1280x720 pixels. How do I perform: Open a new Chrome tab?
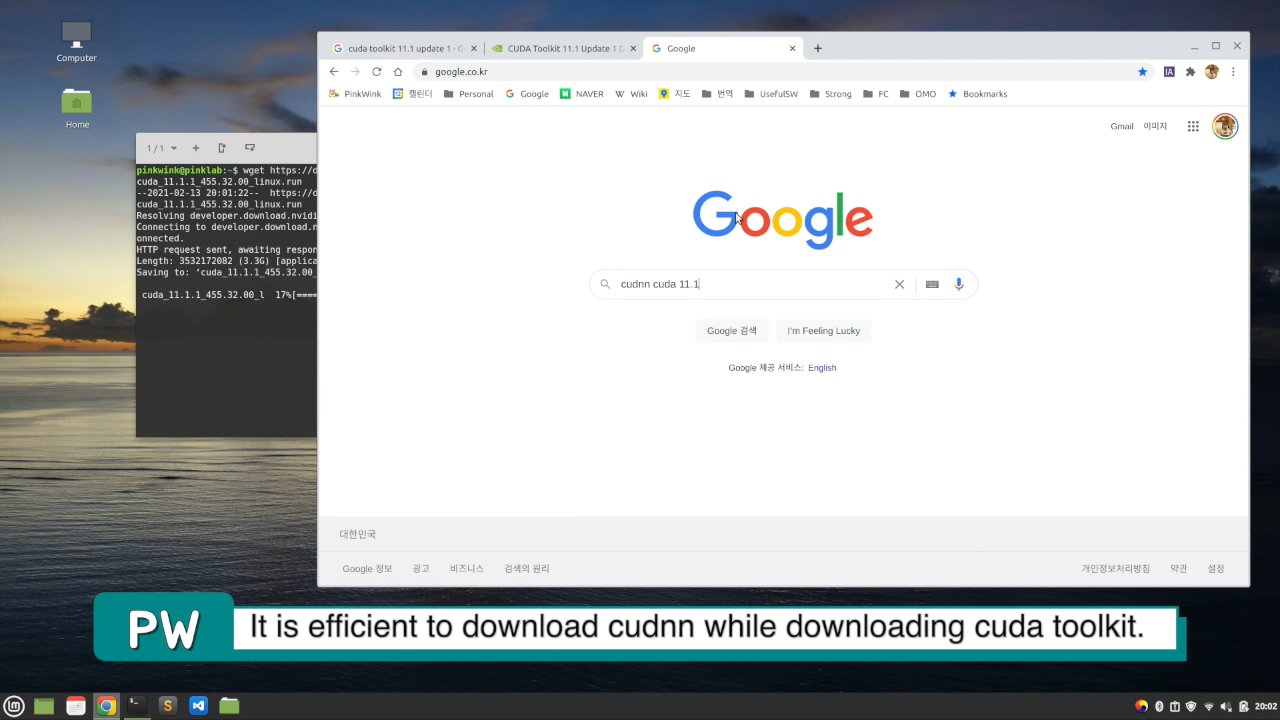(817, 48)
